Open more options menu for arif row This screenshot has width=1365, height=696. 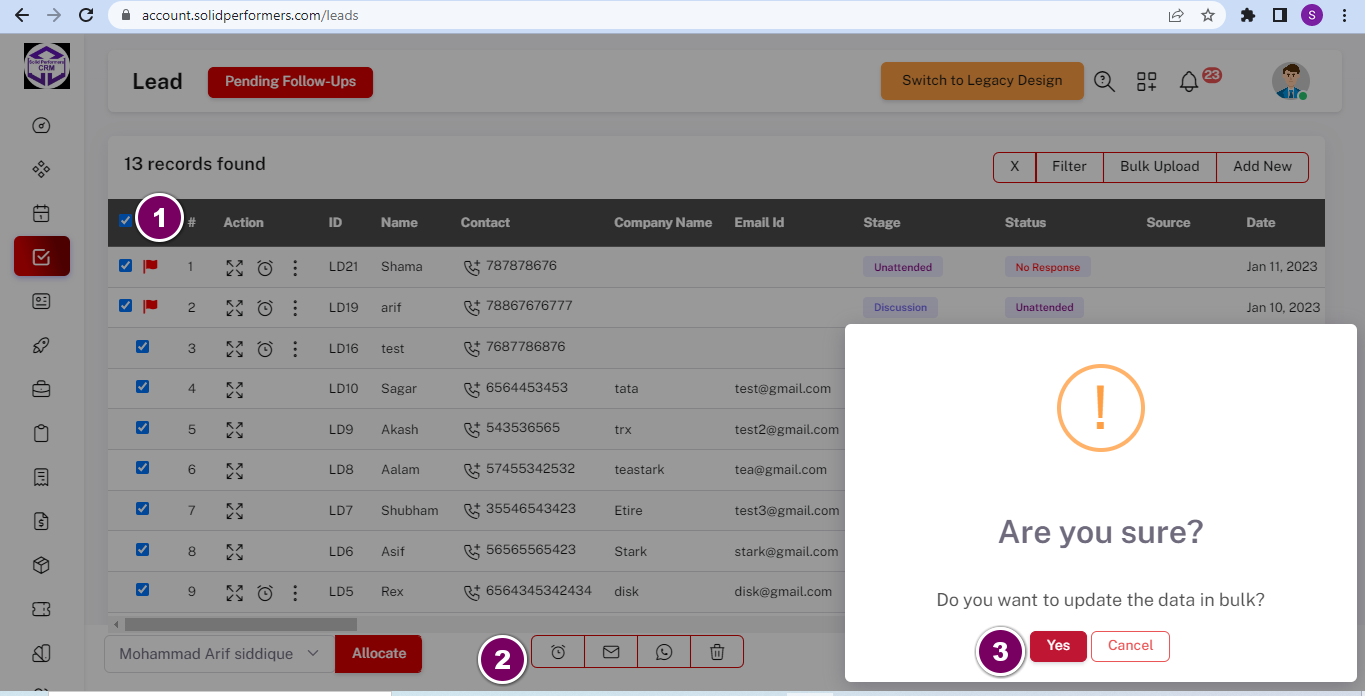(295, 307)
